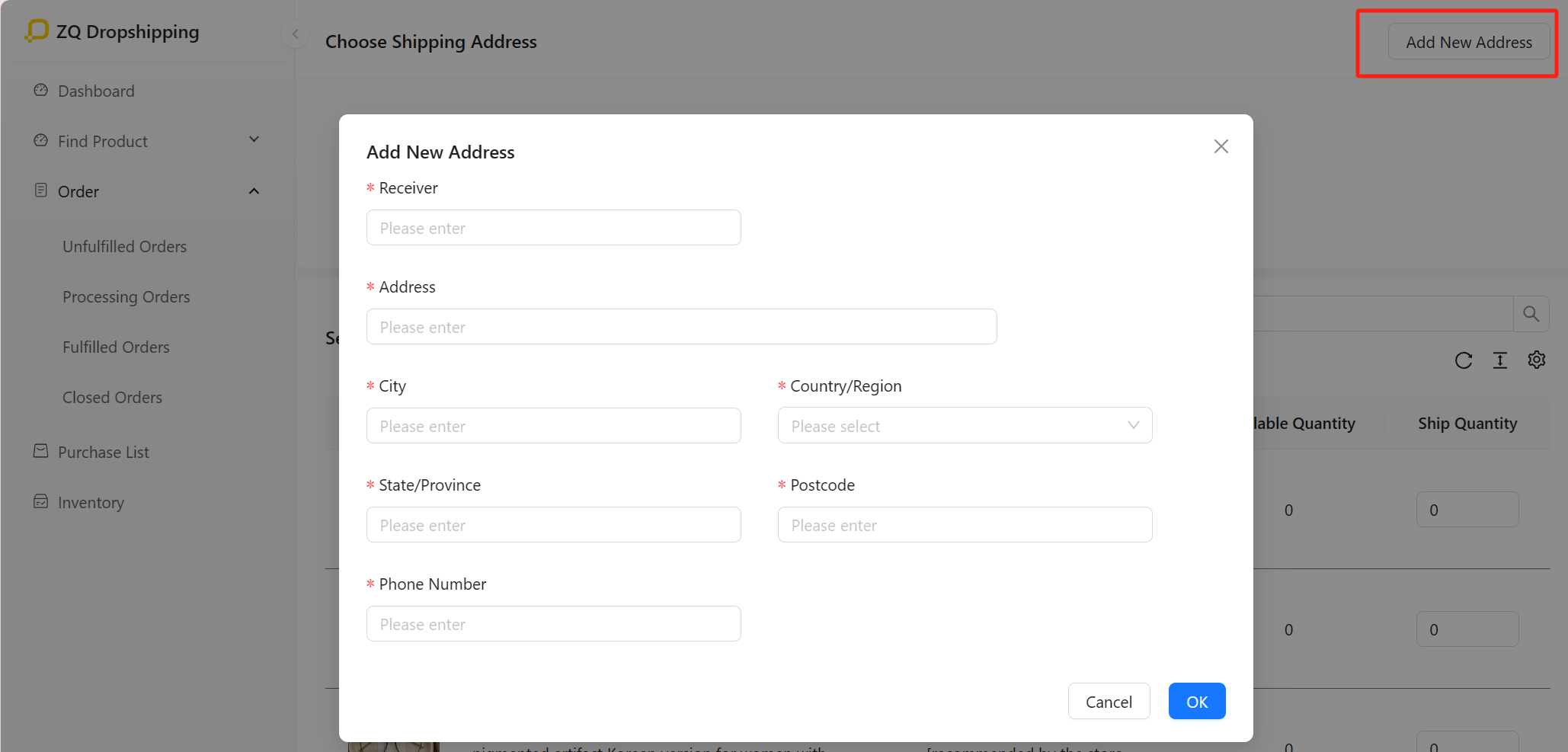This screenshot has width=1568, height=752.
Task: Click the refresh table icon
Action: (x=1464, y=360)
